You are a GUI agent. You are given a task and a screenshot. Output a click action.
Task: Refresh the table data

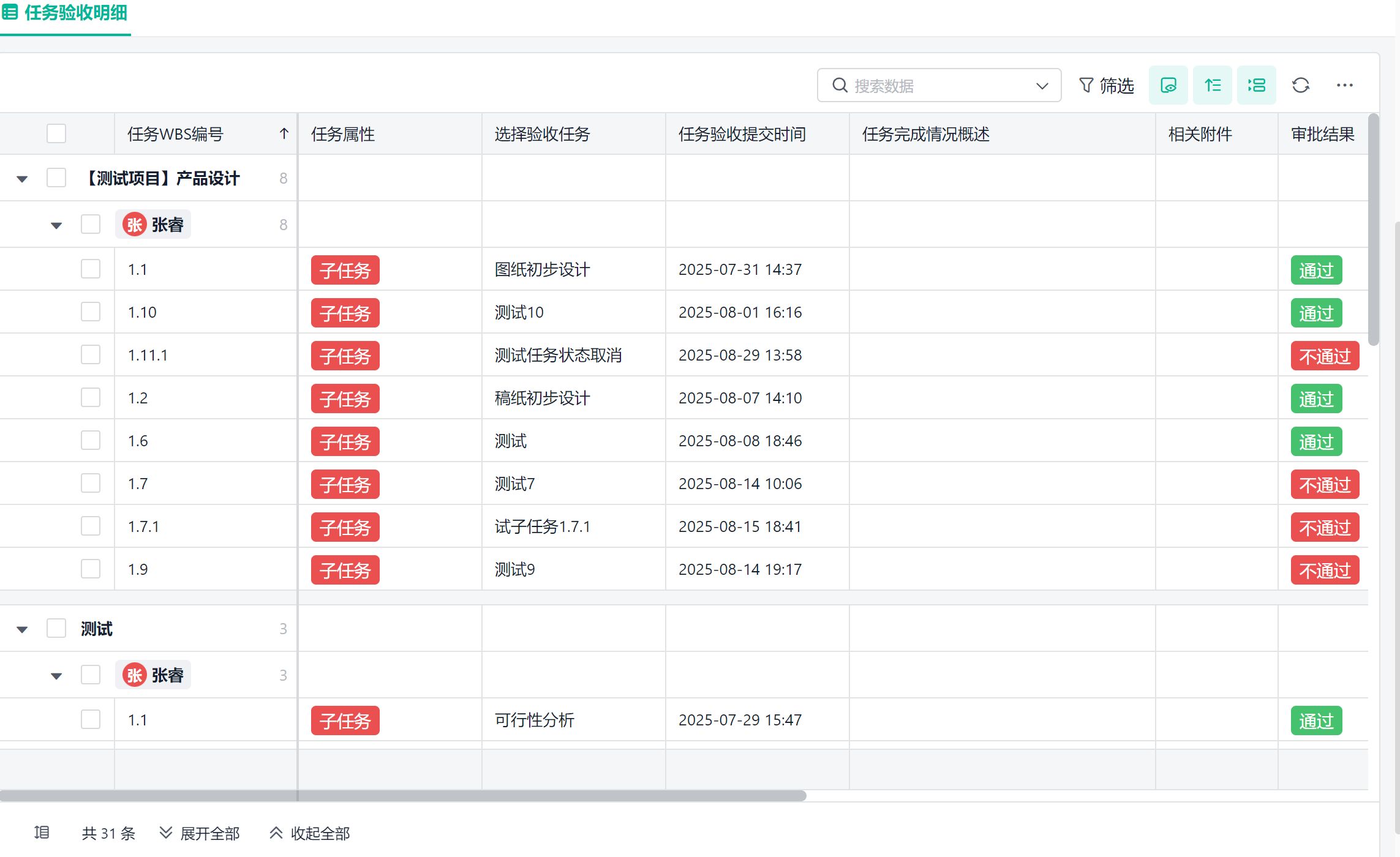pos(1300,85)
